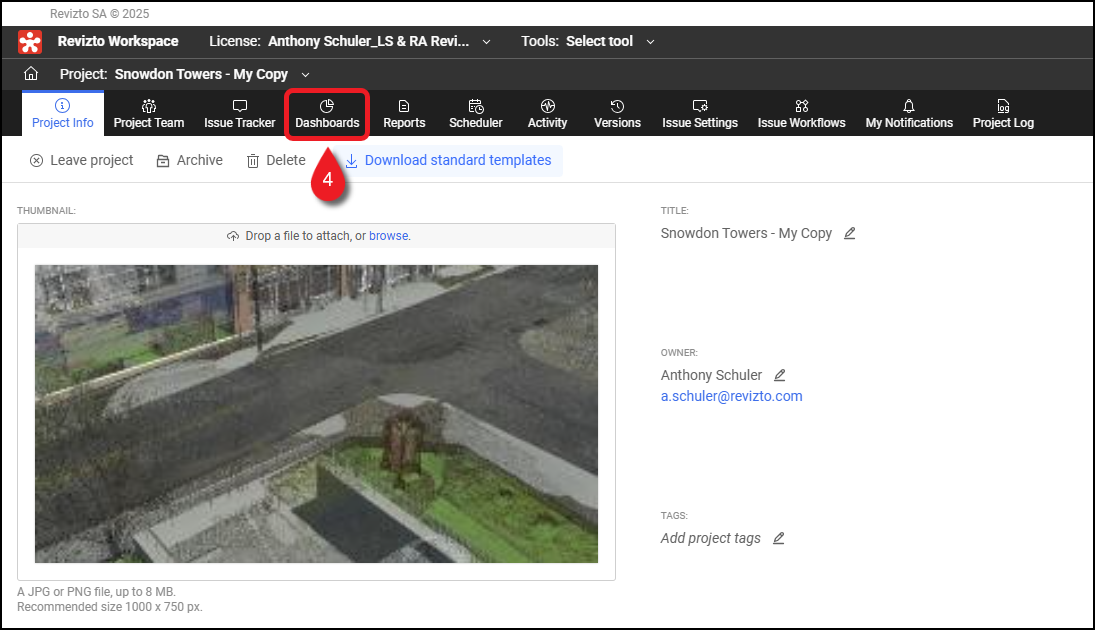
Task: Go to the Issue Workflows tab
Action: click(801, 114)
